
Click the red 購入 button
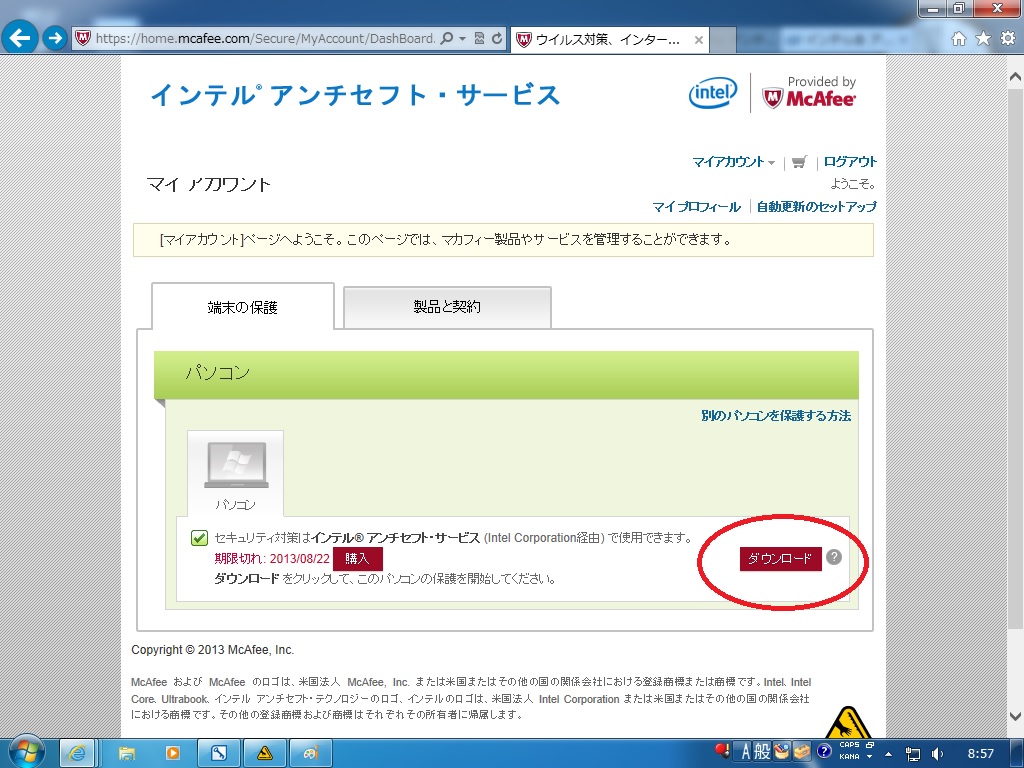(357, 559)
